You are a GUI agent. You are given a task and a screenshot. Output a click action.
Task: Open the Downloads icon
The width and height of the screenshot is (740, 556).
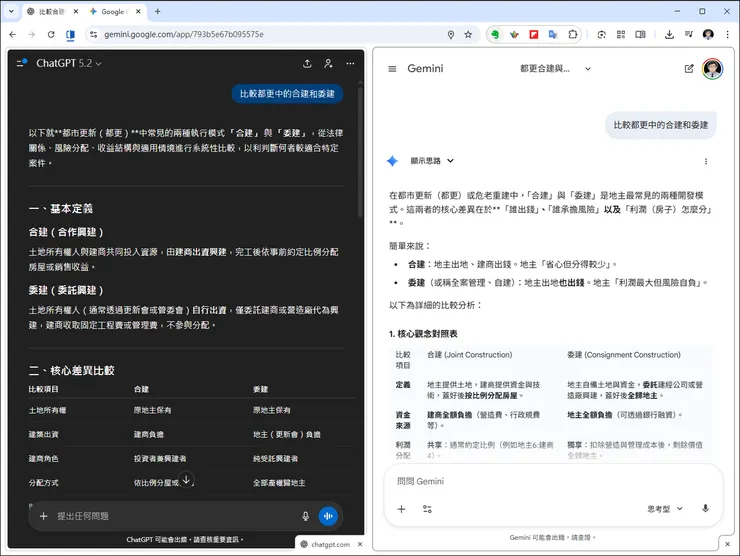click(669, 34)
